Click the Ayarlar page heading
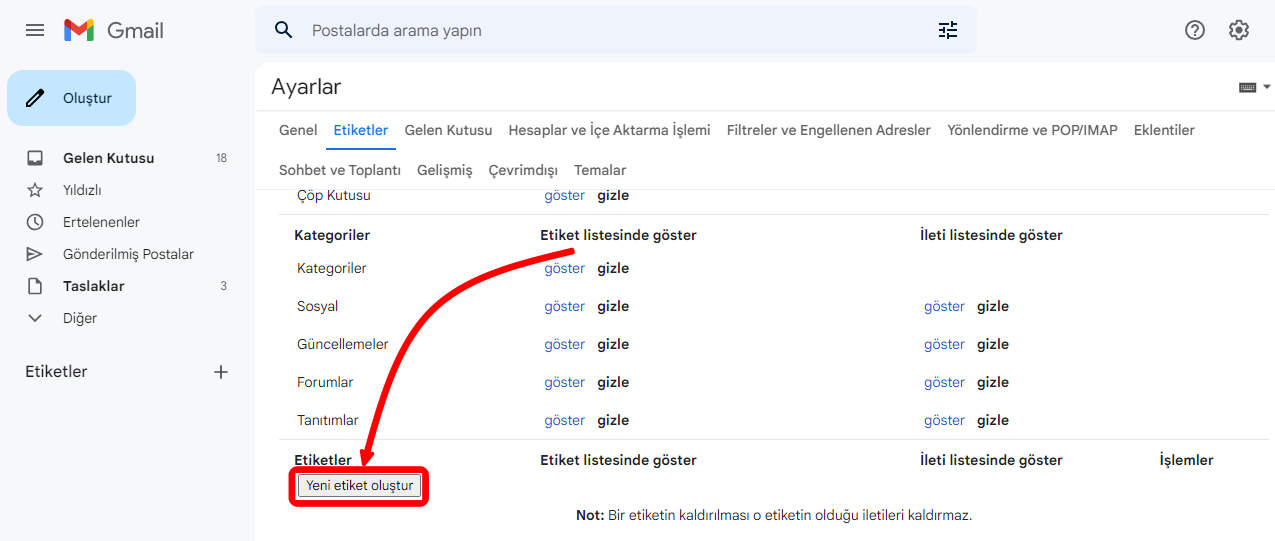The height and width of the screenshot is (541, 1275). coord(306,87)
